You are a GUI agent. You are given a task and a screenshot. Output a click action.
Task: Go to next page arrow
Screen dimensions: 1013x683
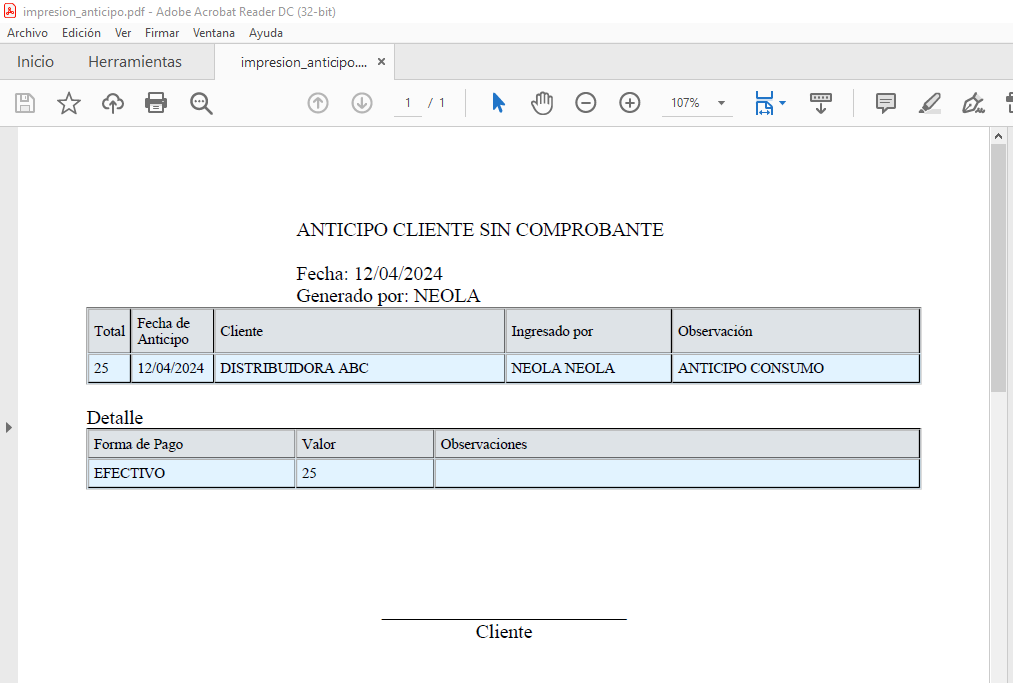pos(362,103)
